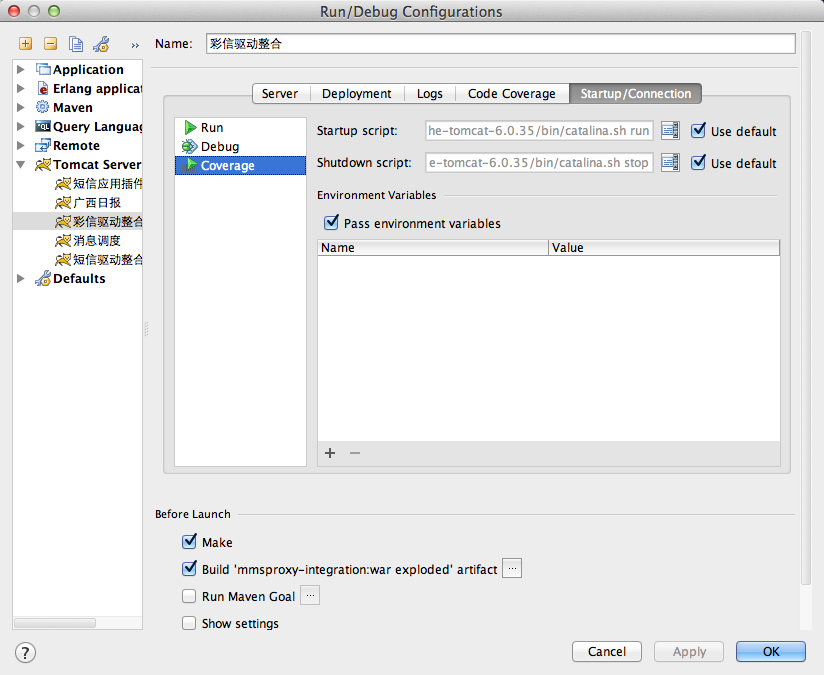Click the Shutdown script field
Screen dimensions: 824x675
539,162
